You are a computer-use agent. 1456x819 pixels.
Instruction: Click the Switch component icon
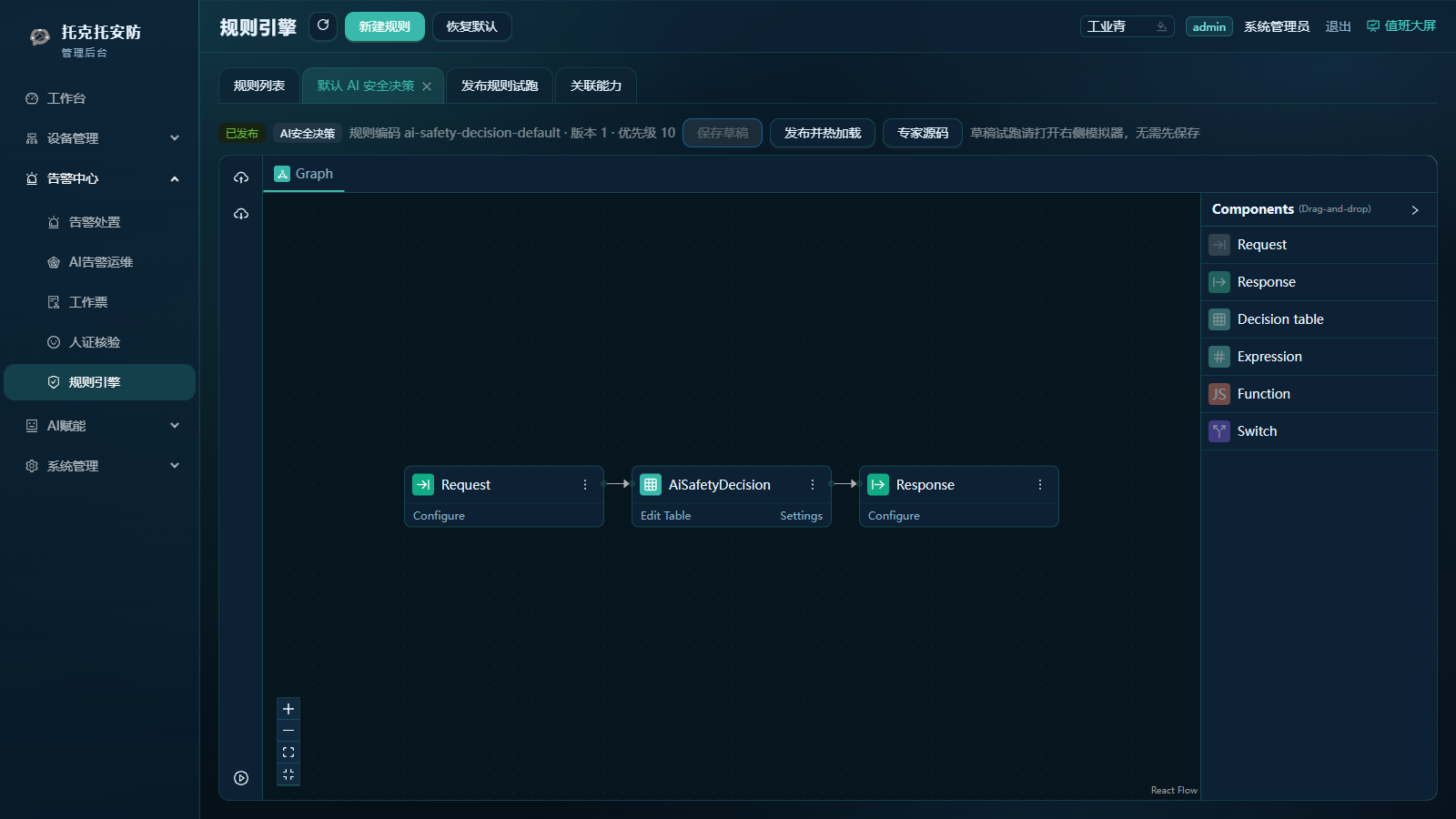pos(1219,431)
